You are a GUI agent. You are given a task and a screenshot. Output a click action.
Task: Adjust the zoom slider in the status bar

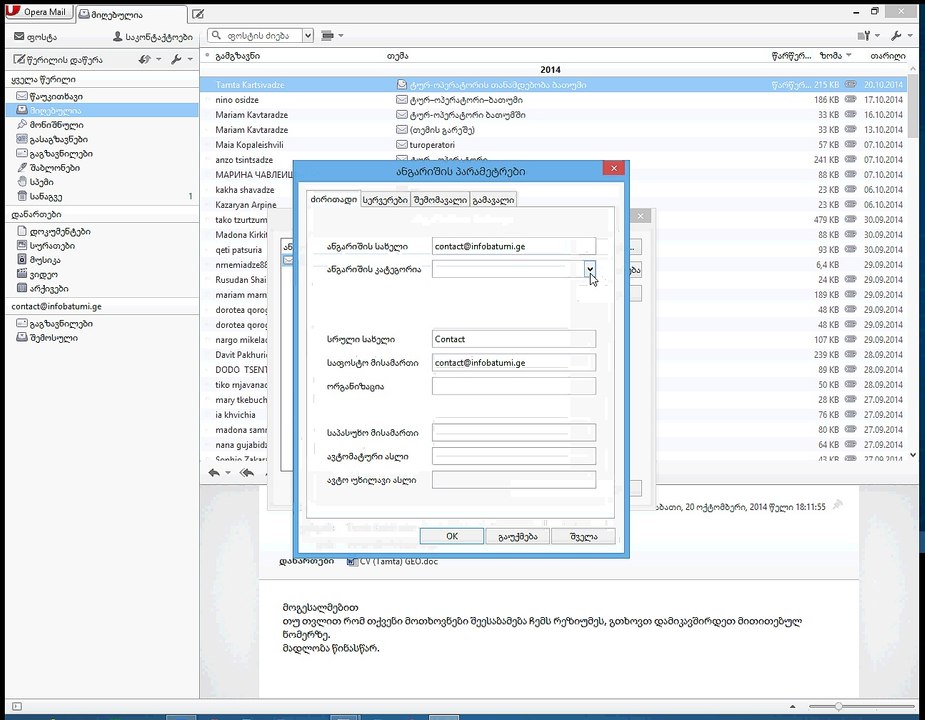(838, 706)
